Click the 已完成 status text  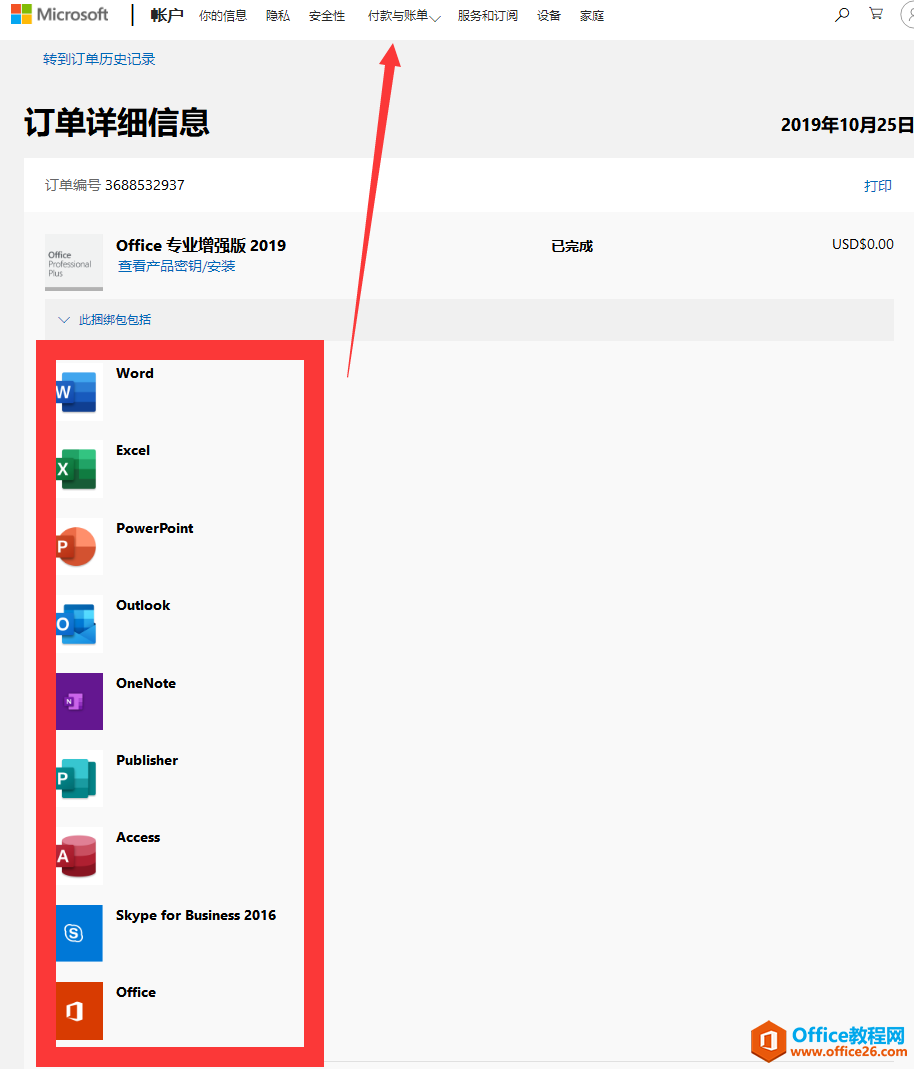(572, 246)
